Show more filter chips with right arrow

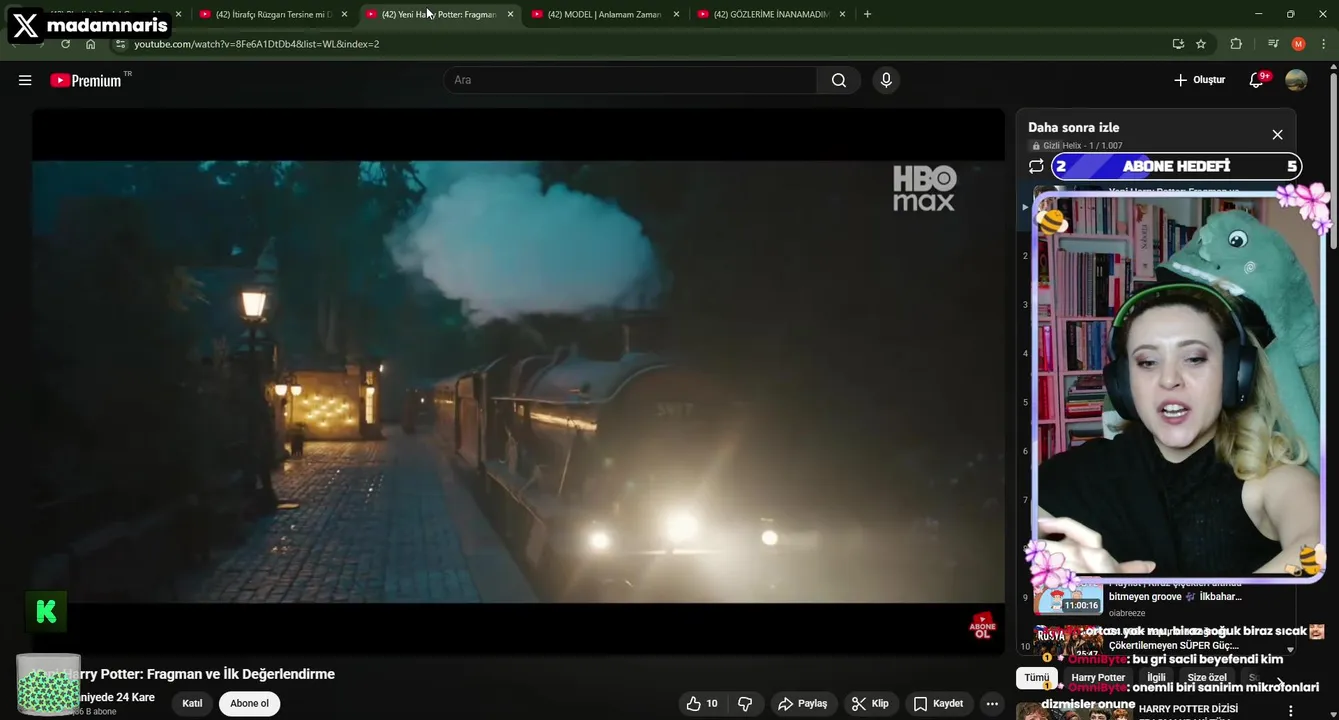[1281, 683]
